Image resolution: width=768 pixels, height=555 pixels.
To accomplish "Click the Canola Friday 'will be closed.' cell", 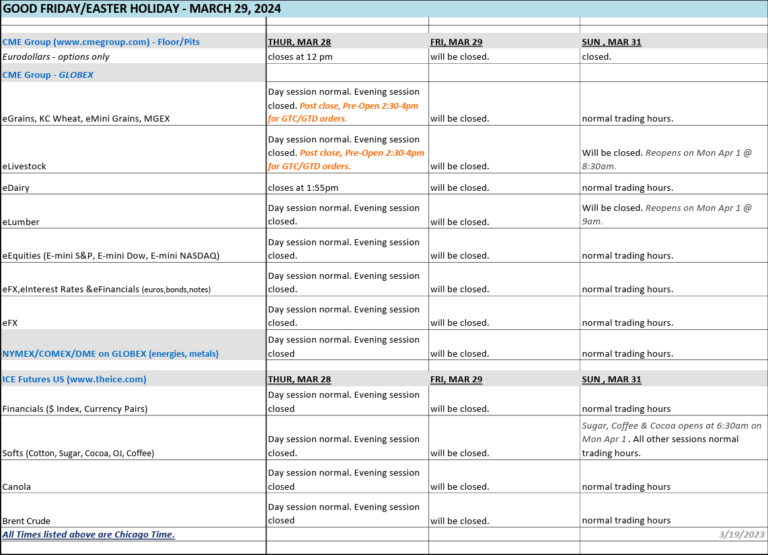I will click(504, 477).
